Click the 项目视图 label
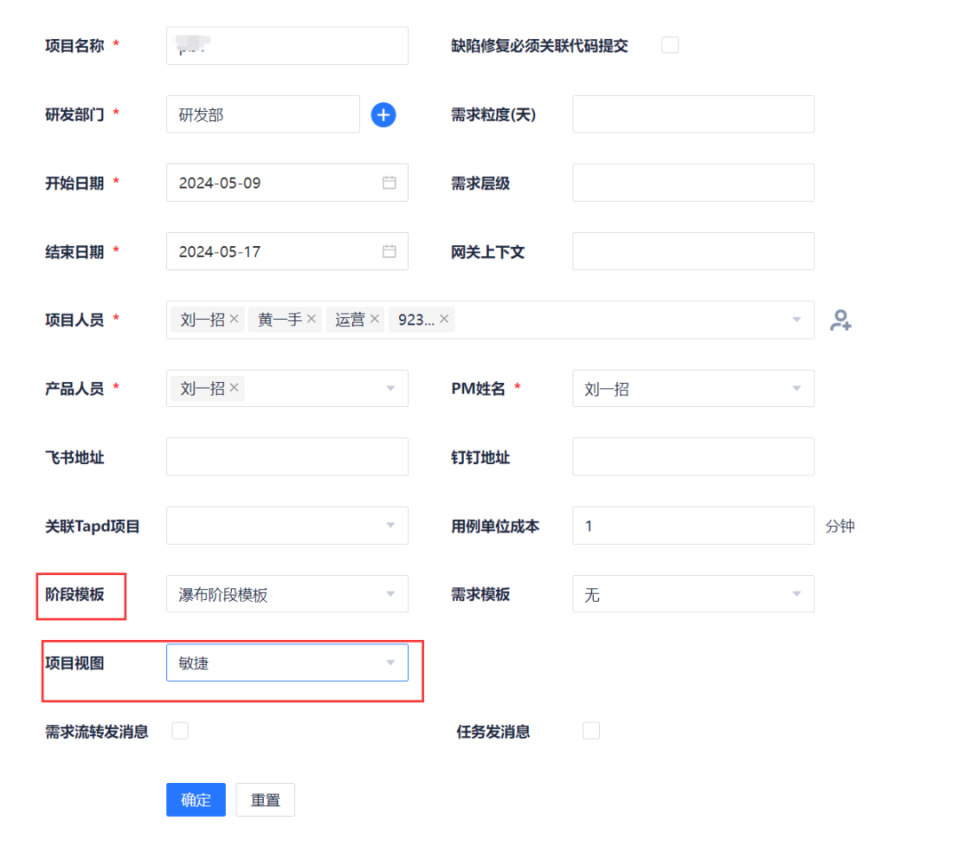The height and width of the screenshot is (847, 960). pyautogui.click(x=75, y=663)
